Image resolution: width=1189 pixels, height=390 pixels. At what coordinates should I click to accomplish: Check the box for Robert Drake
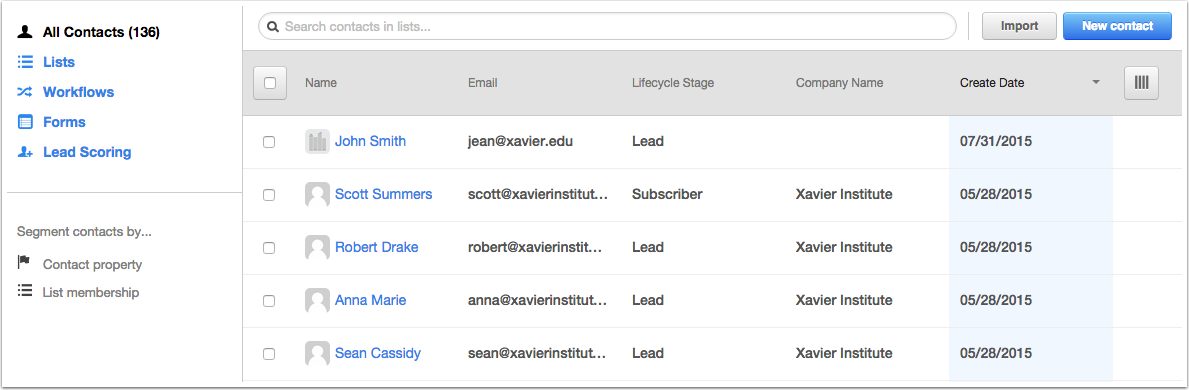[269, 248]
